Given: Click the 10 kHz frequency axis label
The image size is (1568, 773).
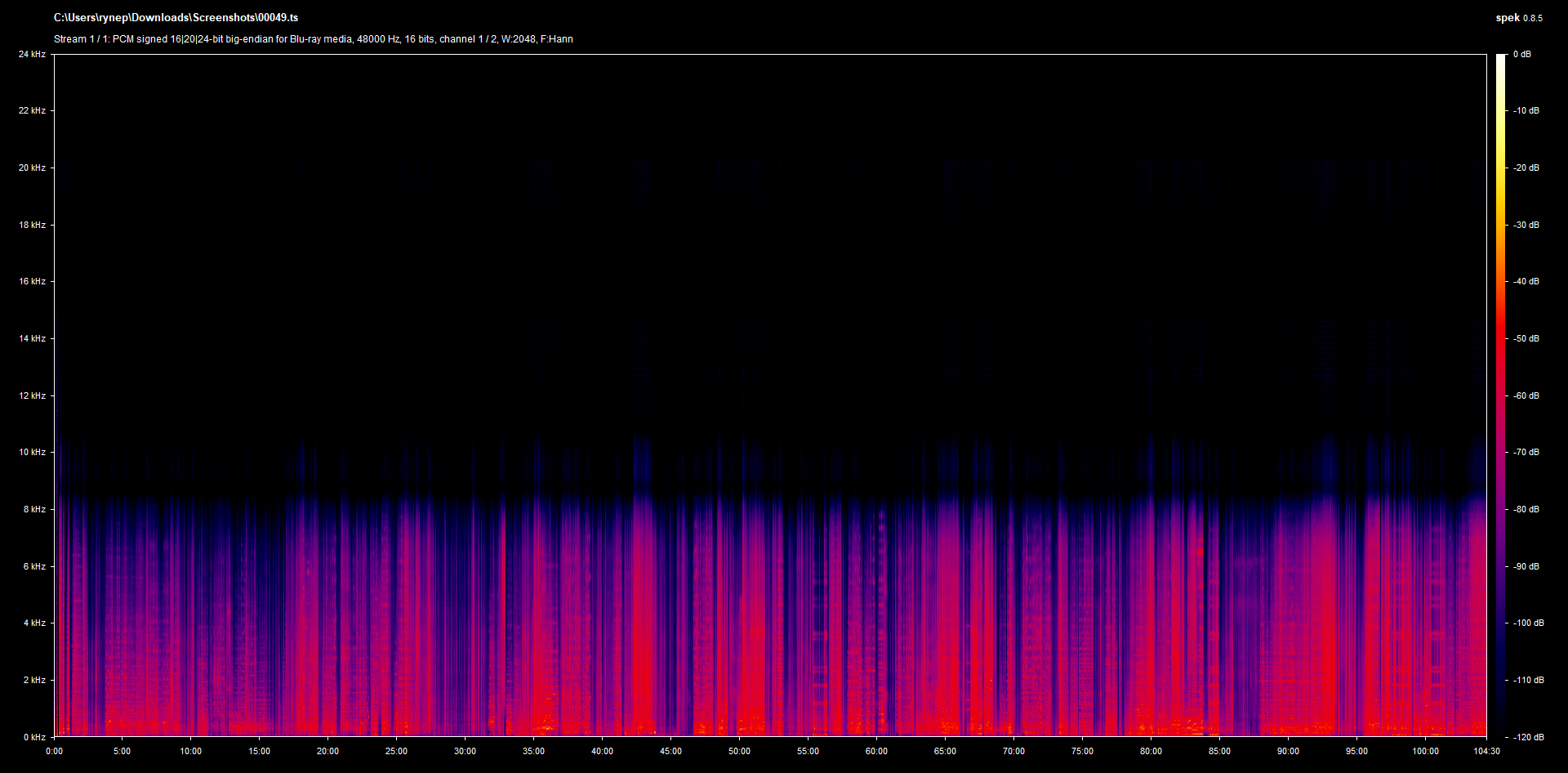Looking at the screenshot, I should 32,452.
